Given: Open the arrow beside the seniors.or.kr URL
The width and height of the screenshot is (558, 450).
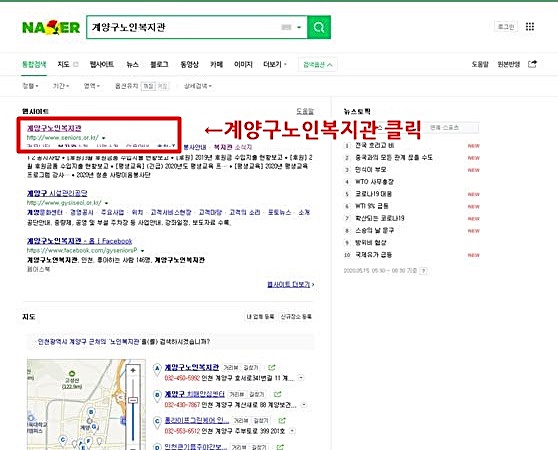Looking at the screenshot, I should tap(104, 138).
